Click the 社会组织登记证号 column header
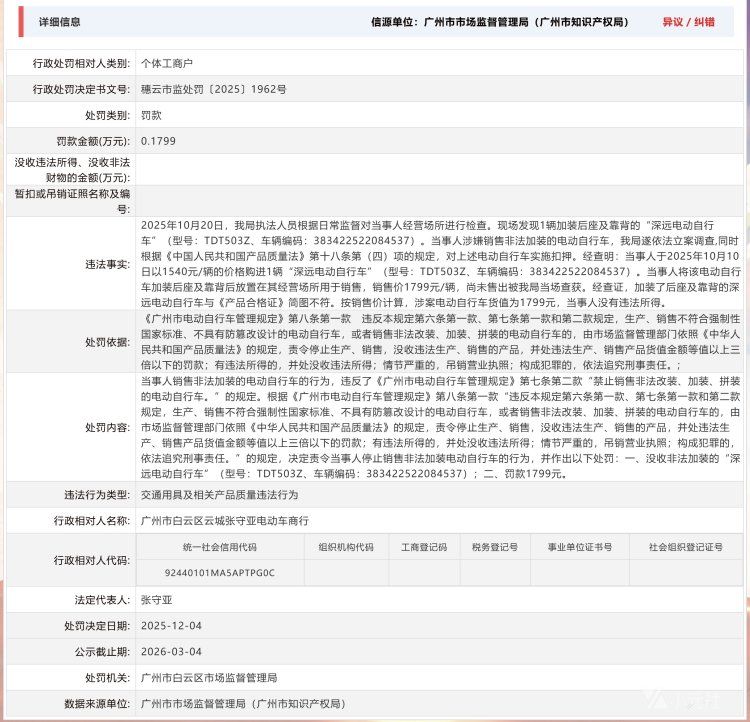Viewport: 750px width, 722px height. pos(684,547)
